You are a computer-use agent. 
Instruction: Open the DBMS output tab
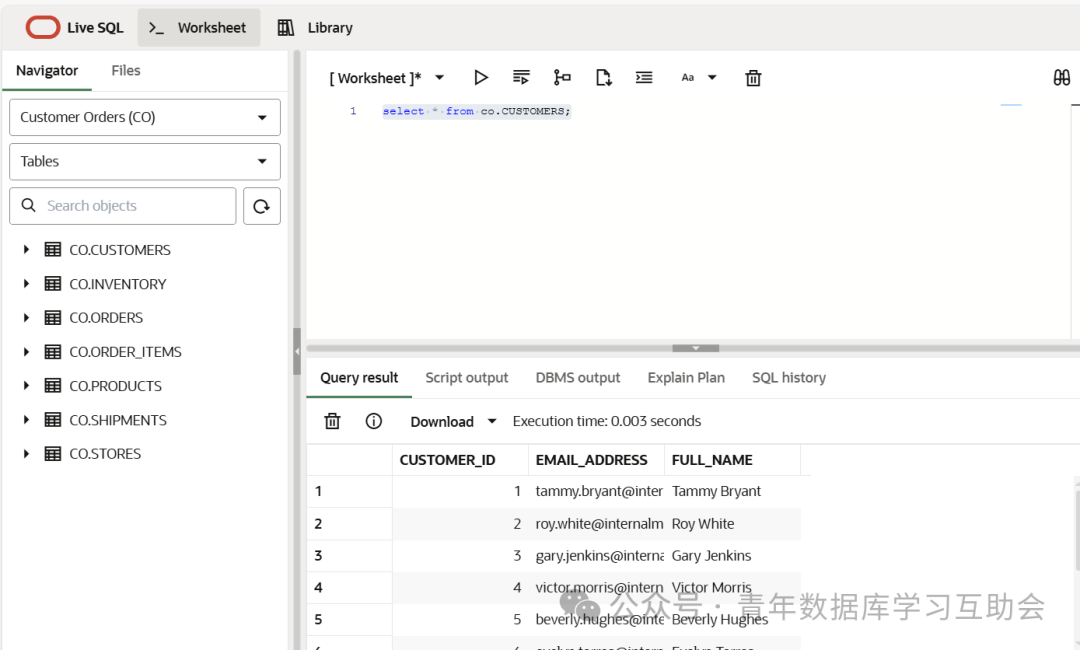[578, 377]
